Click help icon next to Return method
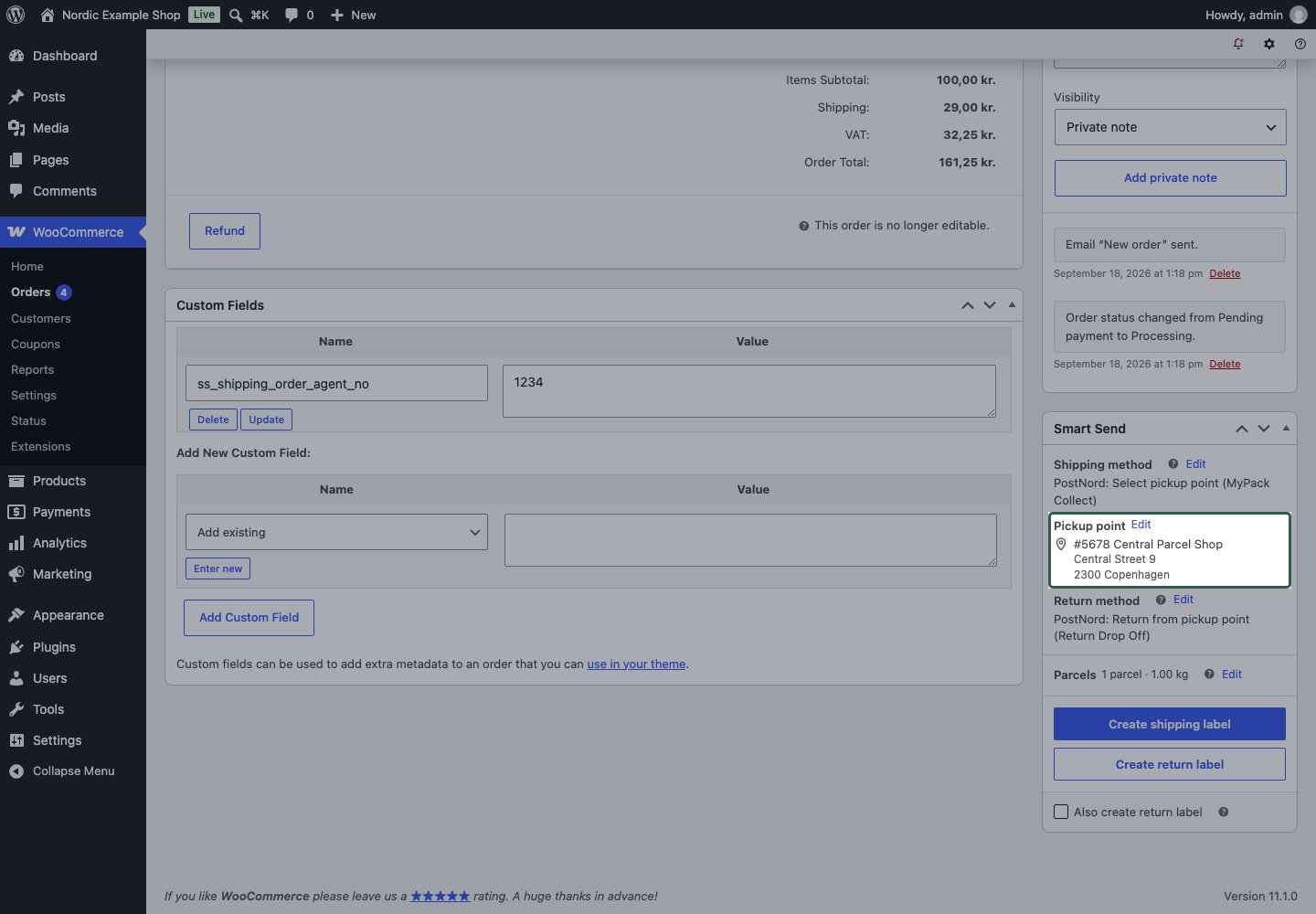Image resolution: width=1316 pixels, height=914 pixels. [x=1161, y=600]
